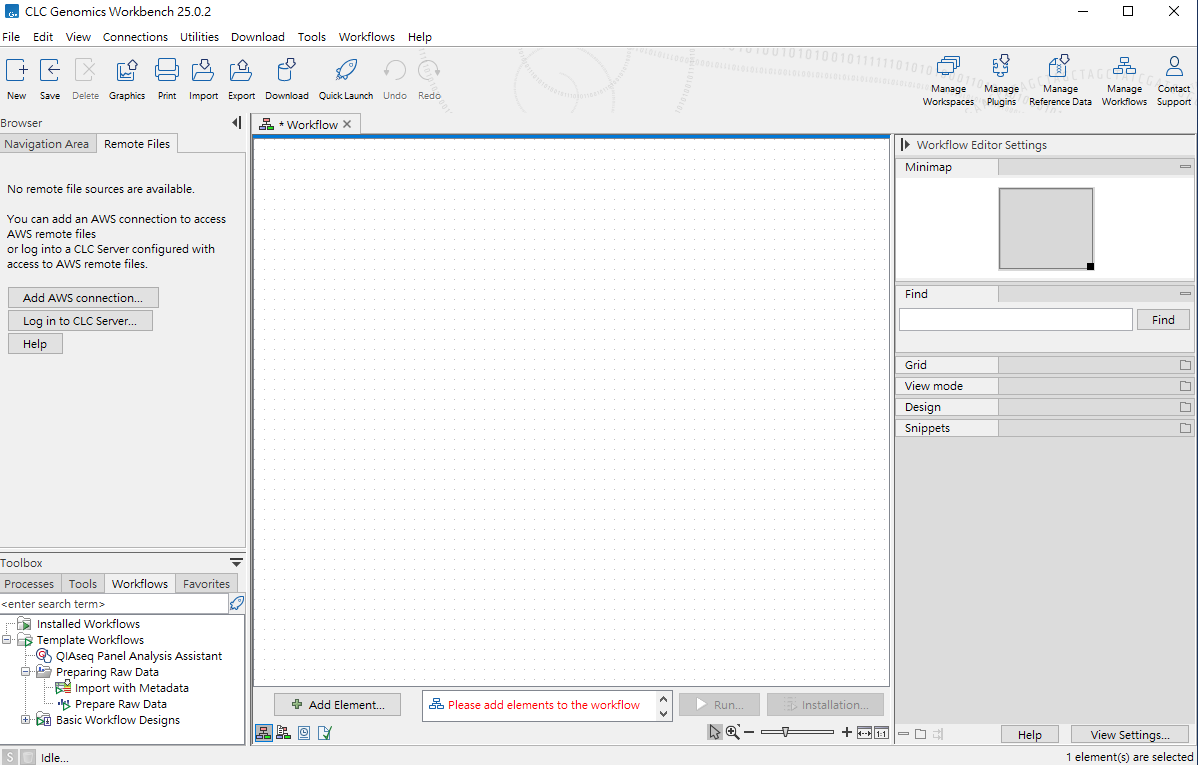1198x765 pixels.
Task: Switch to workflow layout view icon
Action: pos(264,733)
